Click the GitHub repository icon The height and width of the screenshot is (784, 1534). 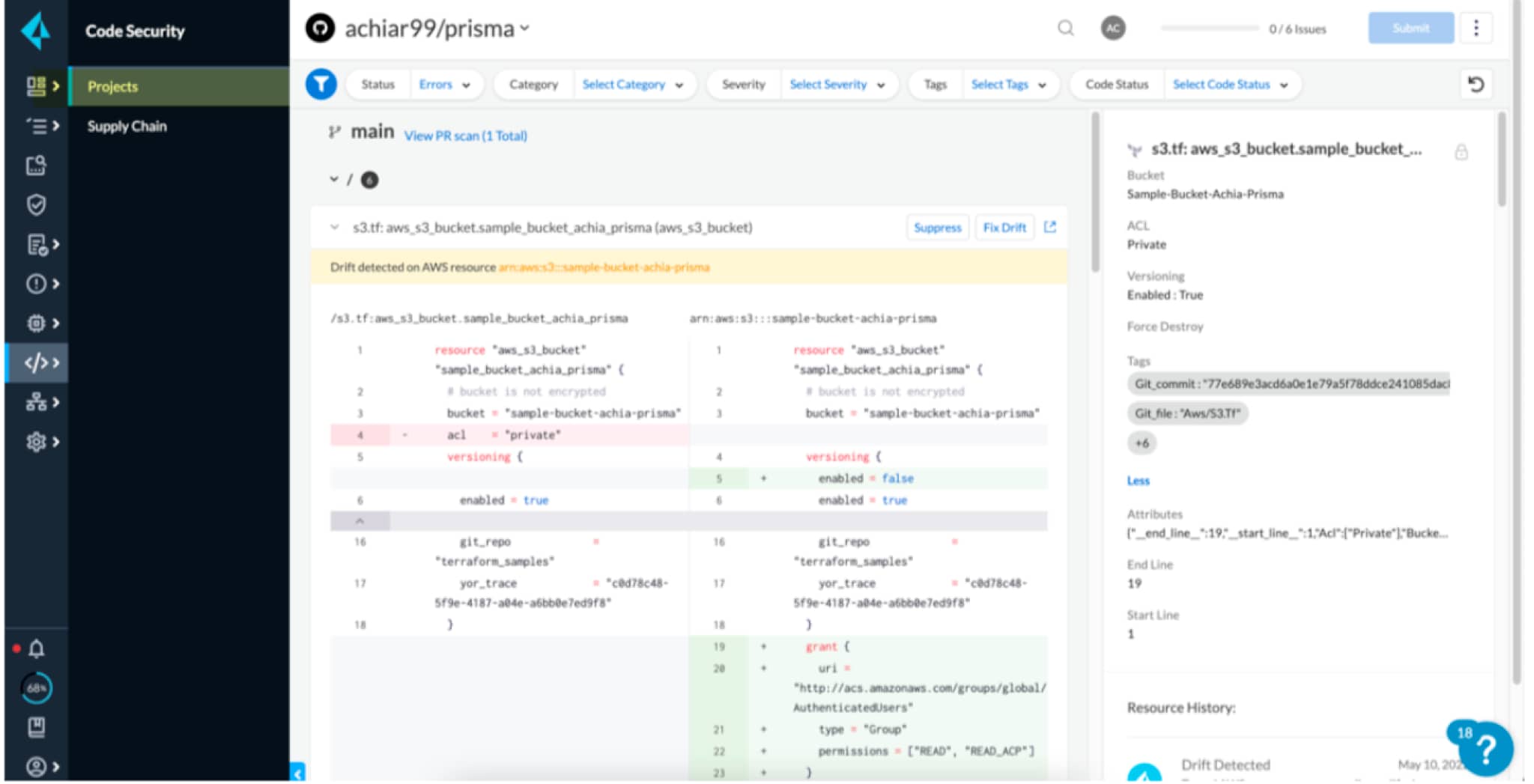pos(320,28)
